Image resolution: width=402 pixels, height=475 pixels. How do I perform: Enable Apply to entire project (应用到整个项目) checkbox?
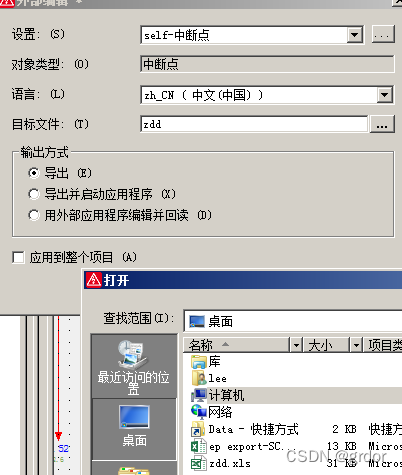18,257
